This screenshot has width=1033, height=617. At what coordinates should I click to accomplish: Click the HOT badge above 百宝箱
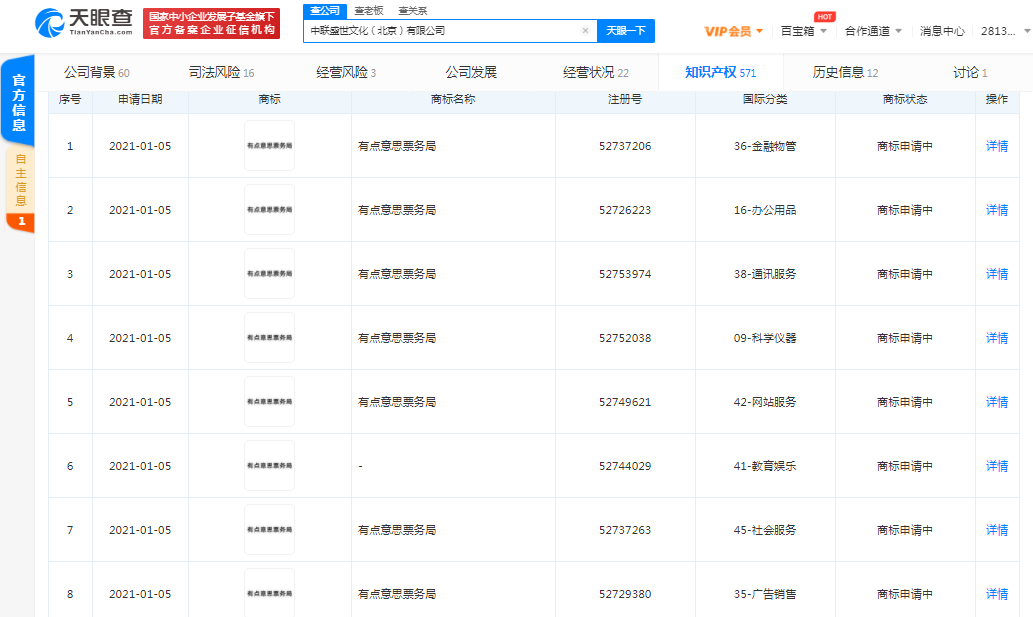tap(826, 16)
